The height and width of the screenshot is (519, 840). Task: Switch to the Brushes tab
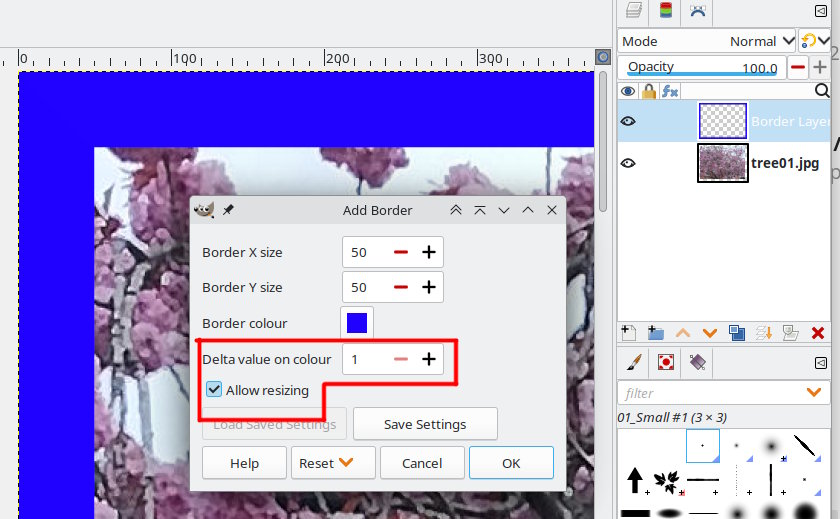click(x=634, y=363)
